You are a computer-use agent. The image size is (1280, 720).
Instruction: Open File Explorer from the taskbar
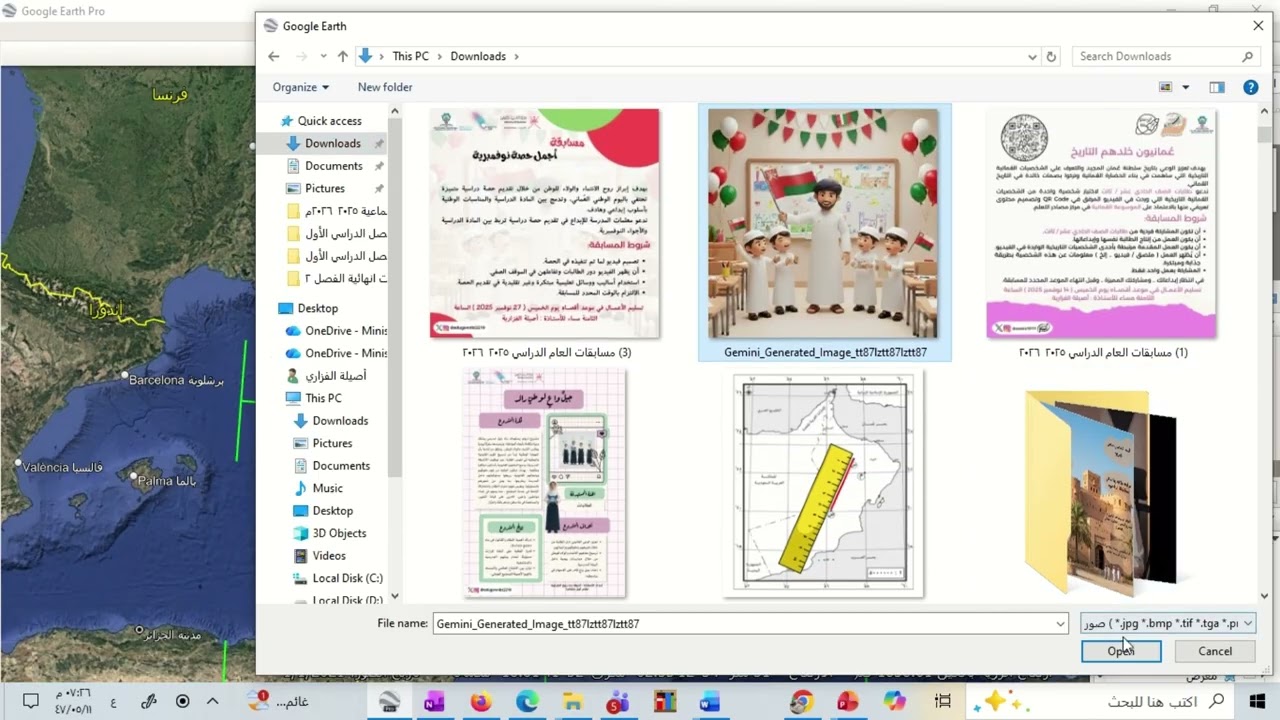coord(573,701)
